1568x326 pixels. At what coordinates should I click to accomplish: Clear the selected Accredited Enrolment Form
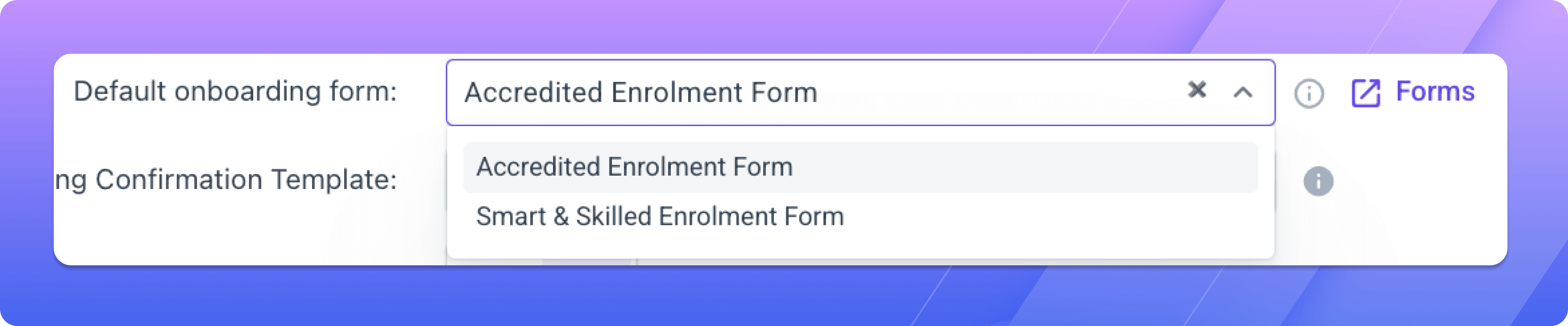tap(1197, 90)
